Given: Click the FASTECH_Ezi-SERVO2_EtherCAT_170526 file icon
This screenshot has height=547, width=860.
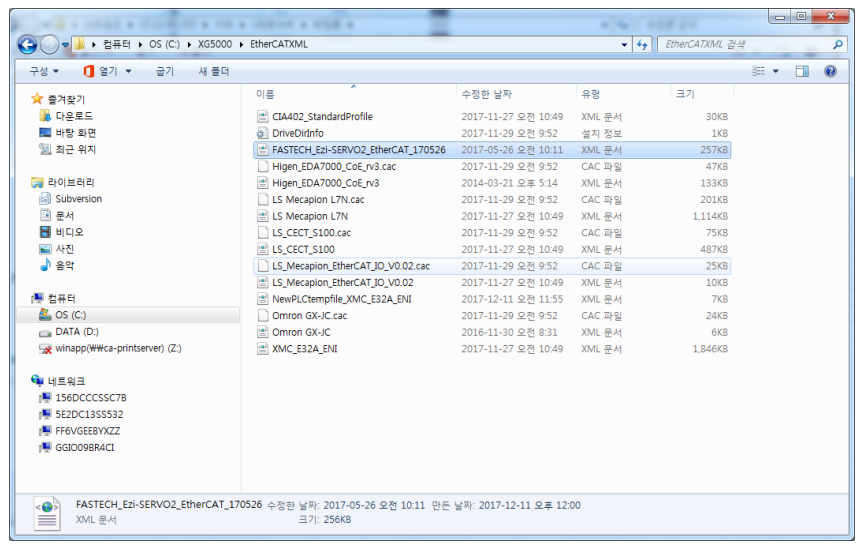Looking at the screenshot, I should point(263,150).
